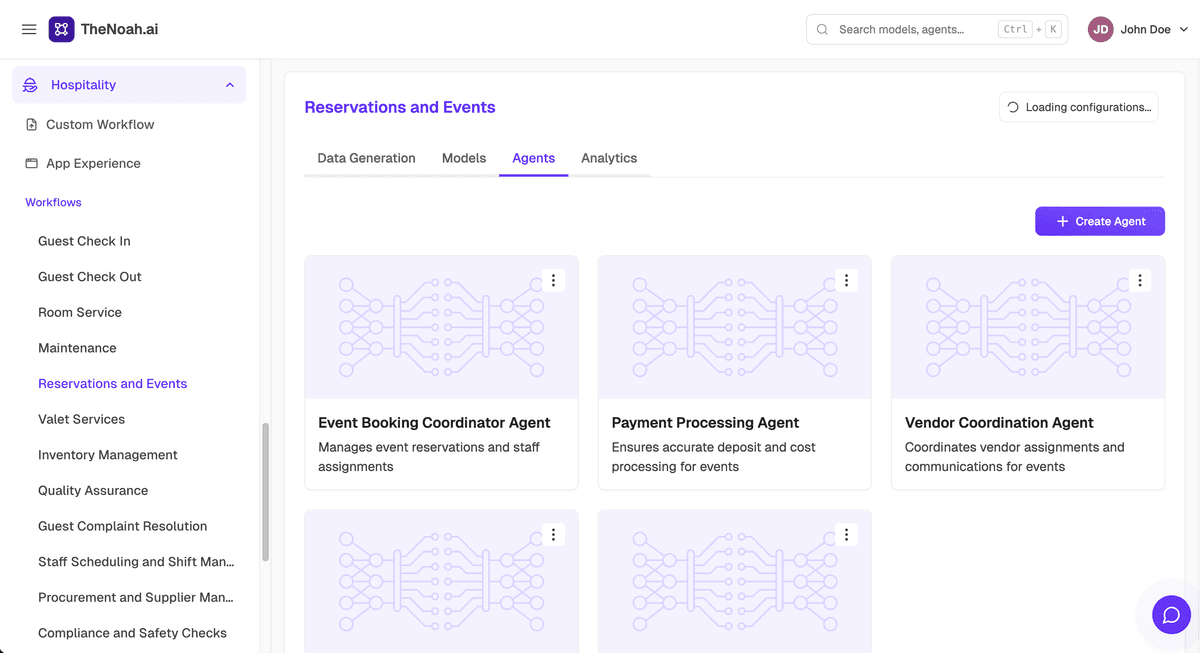
Task: Open the Guest Check In workflow
Action: tap(84, 241)
